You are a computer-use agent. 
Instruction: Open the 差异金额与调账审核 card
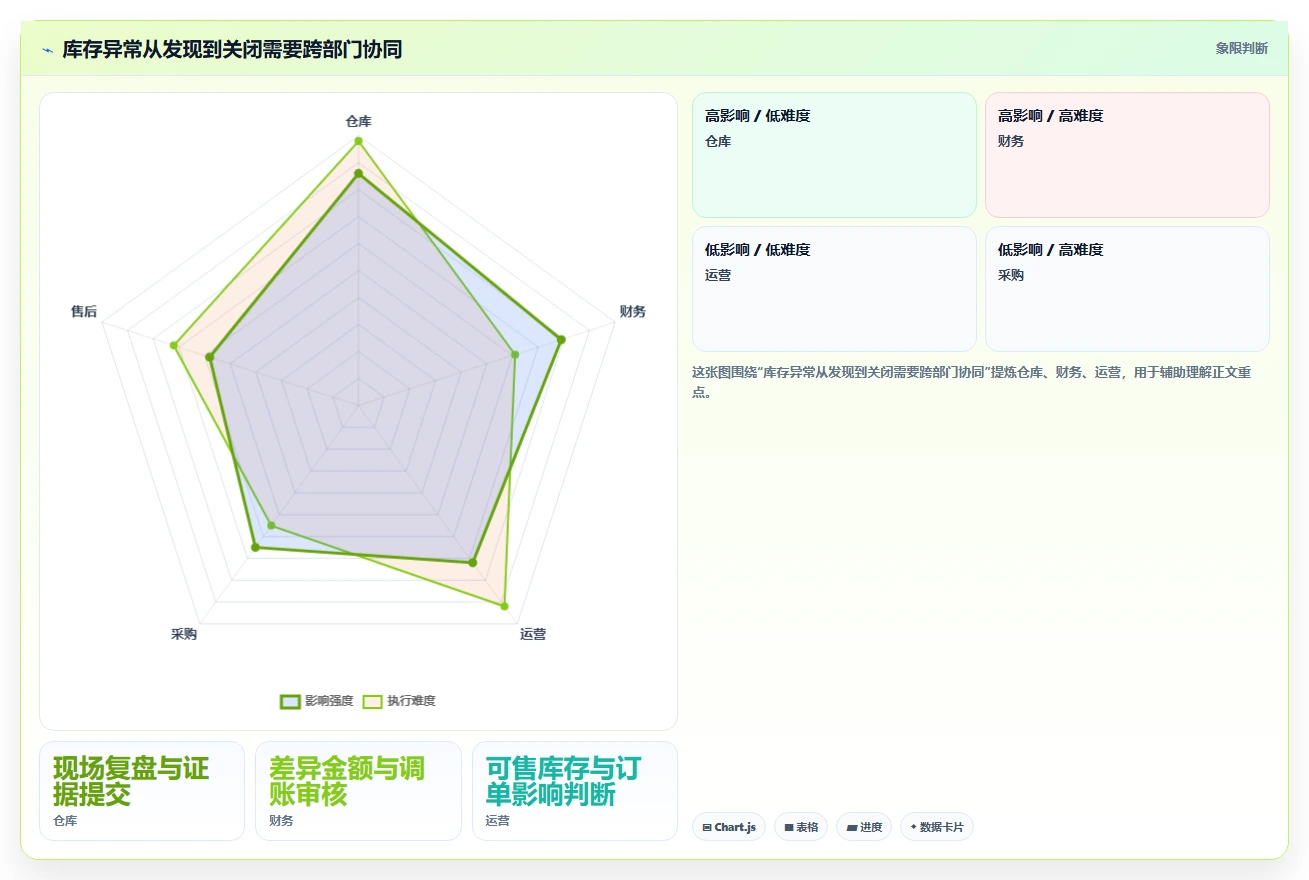(x=358, y=791)
